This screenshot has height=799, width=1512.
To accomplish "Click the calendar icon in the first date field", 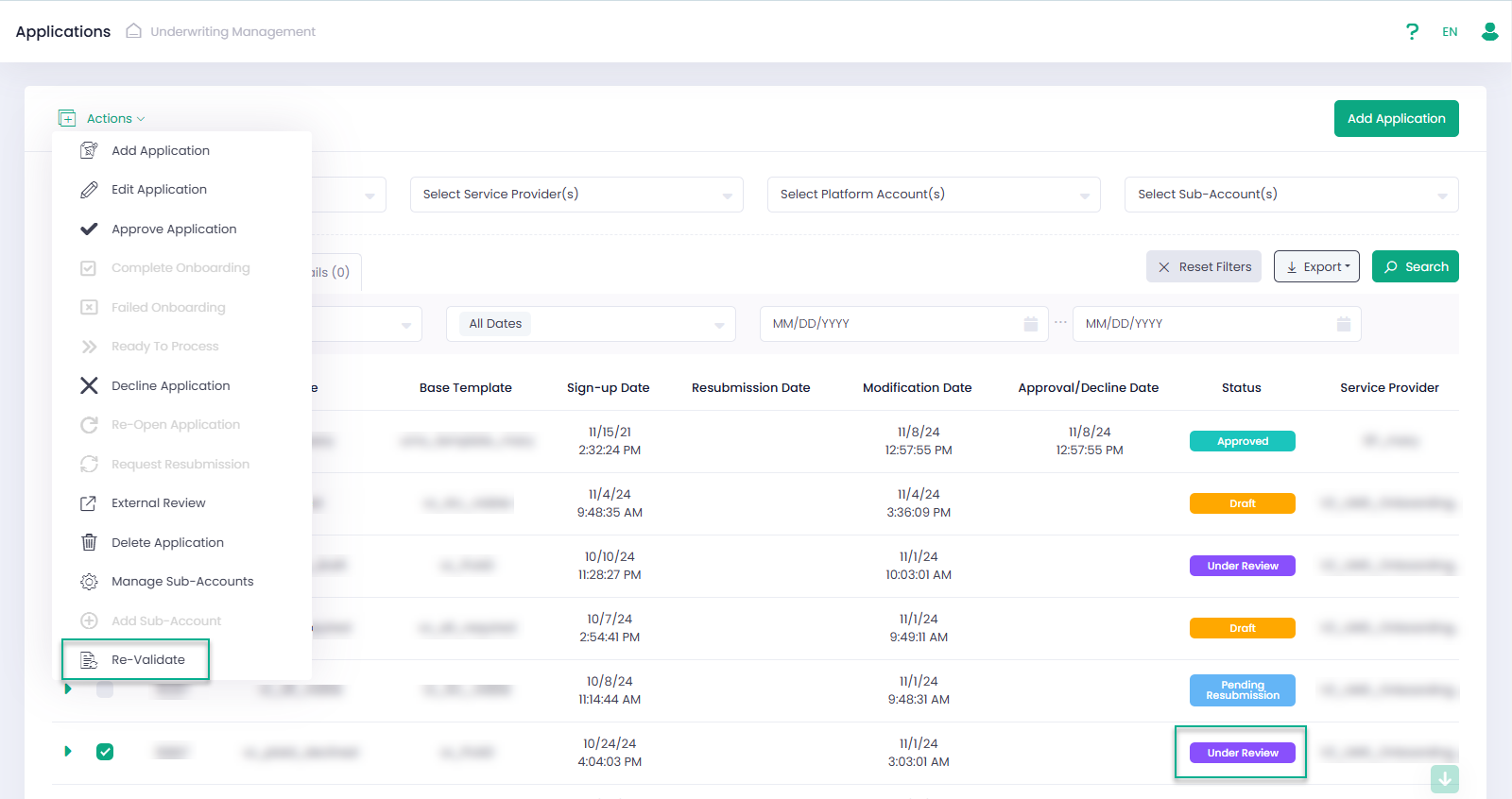I will 1030,324.
